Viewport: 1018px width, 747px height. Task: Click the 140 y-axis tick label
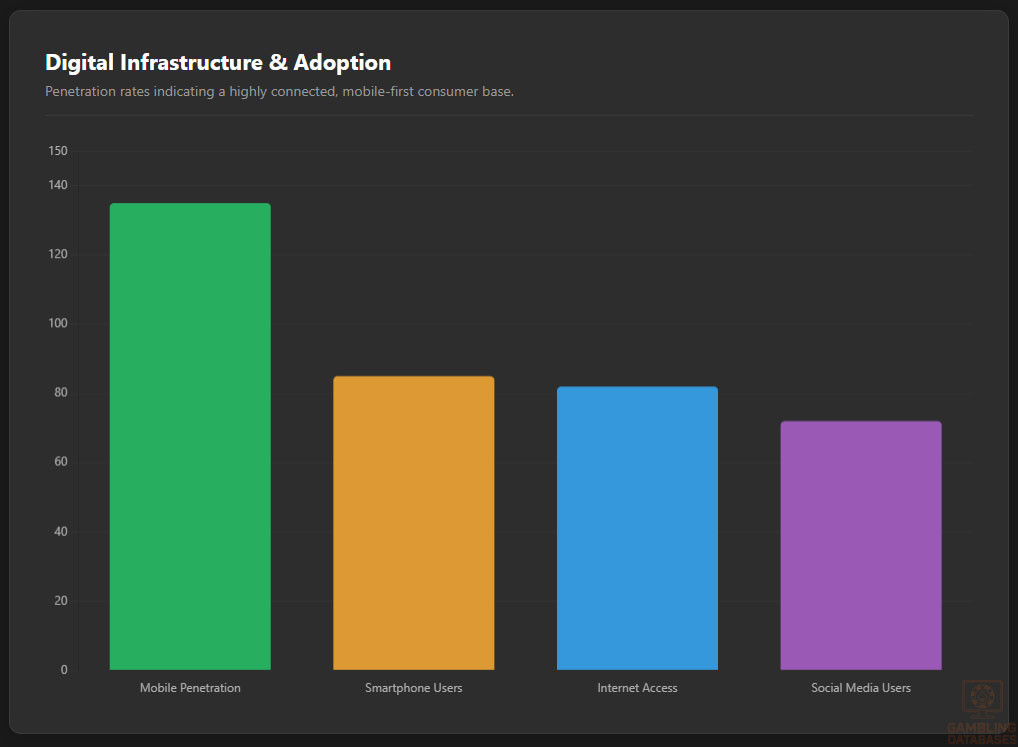click(58, 185)
